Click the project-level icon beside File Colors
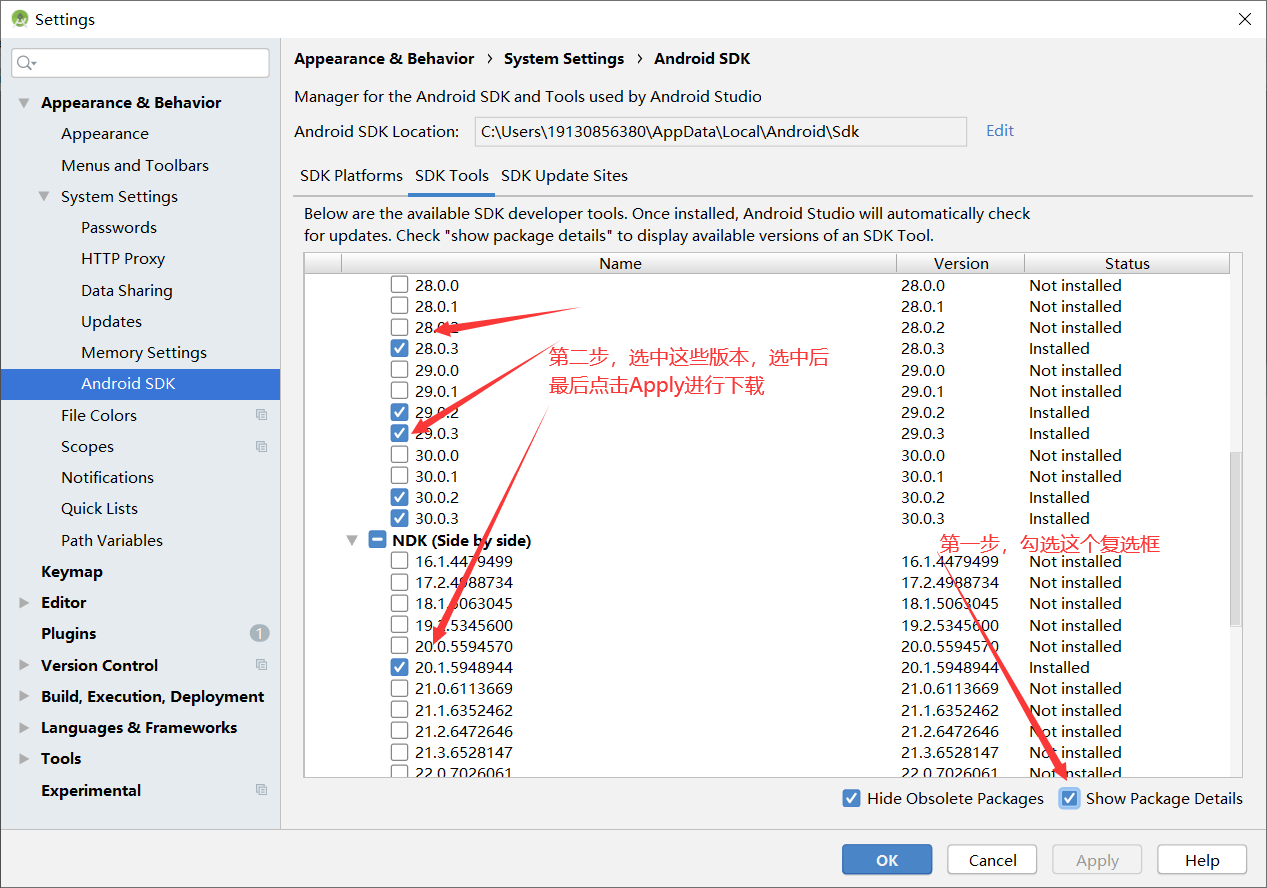Image resolution: width=1267 pixels, height=888 pixels. (261, 415)
